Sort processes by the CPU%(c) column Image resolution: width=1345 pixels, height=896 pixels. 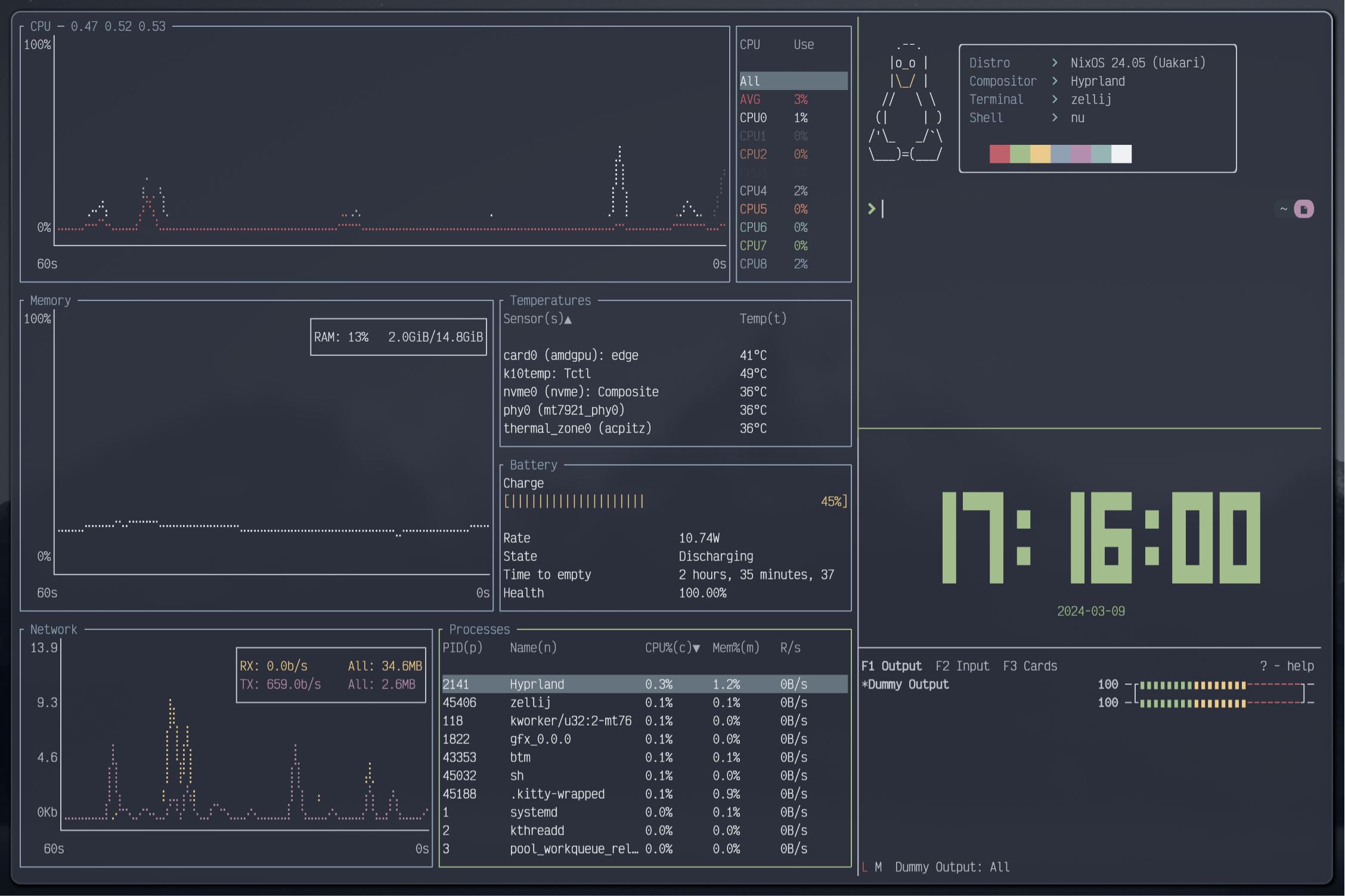coord(672,648)
